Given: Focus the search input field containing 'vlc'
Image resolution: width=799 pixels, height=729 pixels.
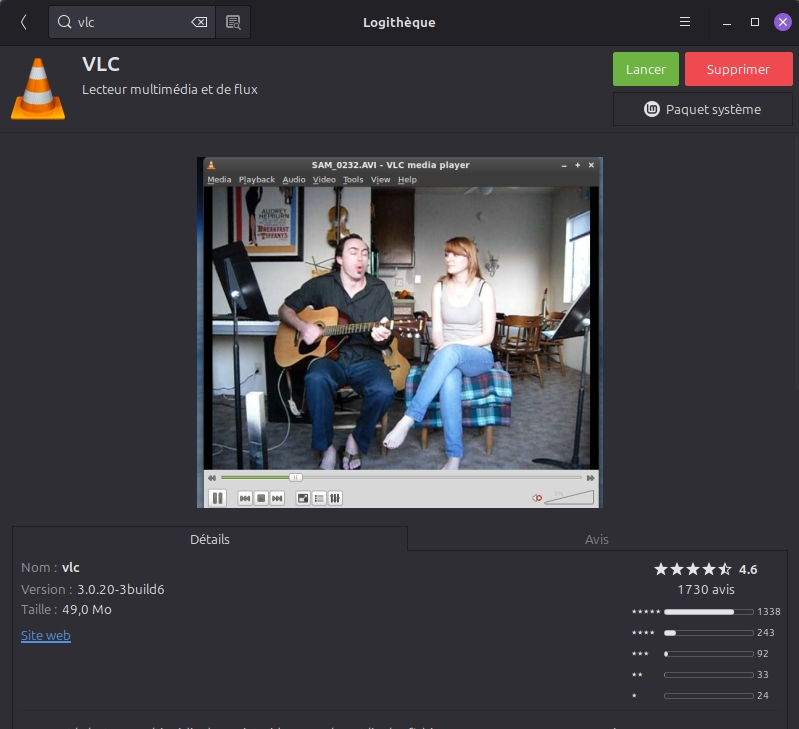Looking at the screenshot, I should (130, 22).
